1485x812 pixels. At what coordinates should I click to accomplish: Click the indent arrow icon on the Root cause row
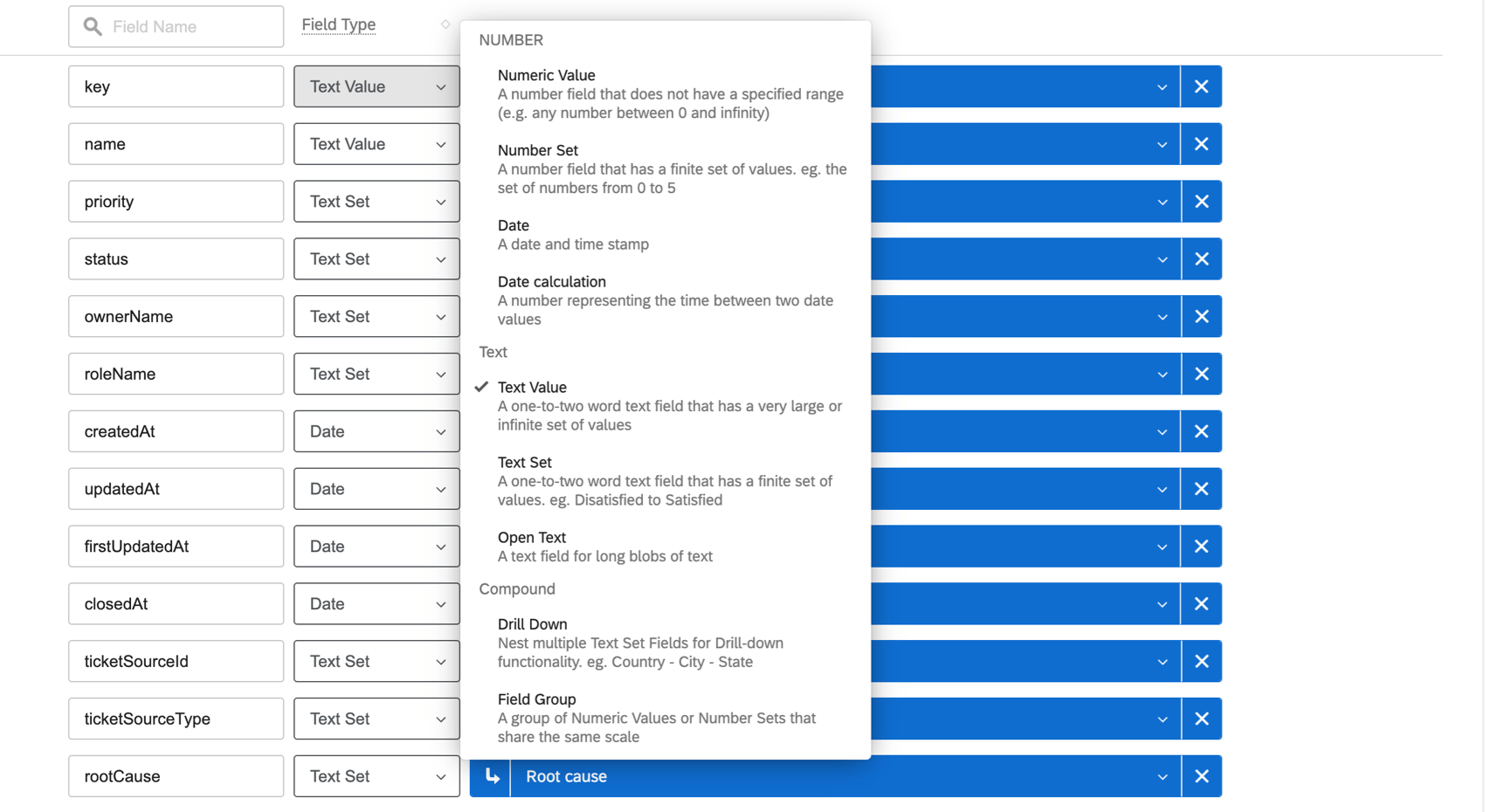(491, 775)
